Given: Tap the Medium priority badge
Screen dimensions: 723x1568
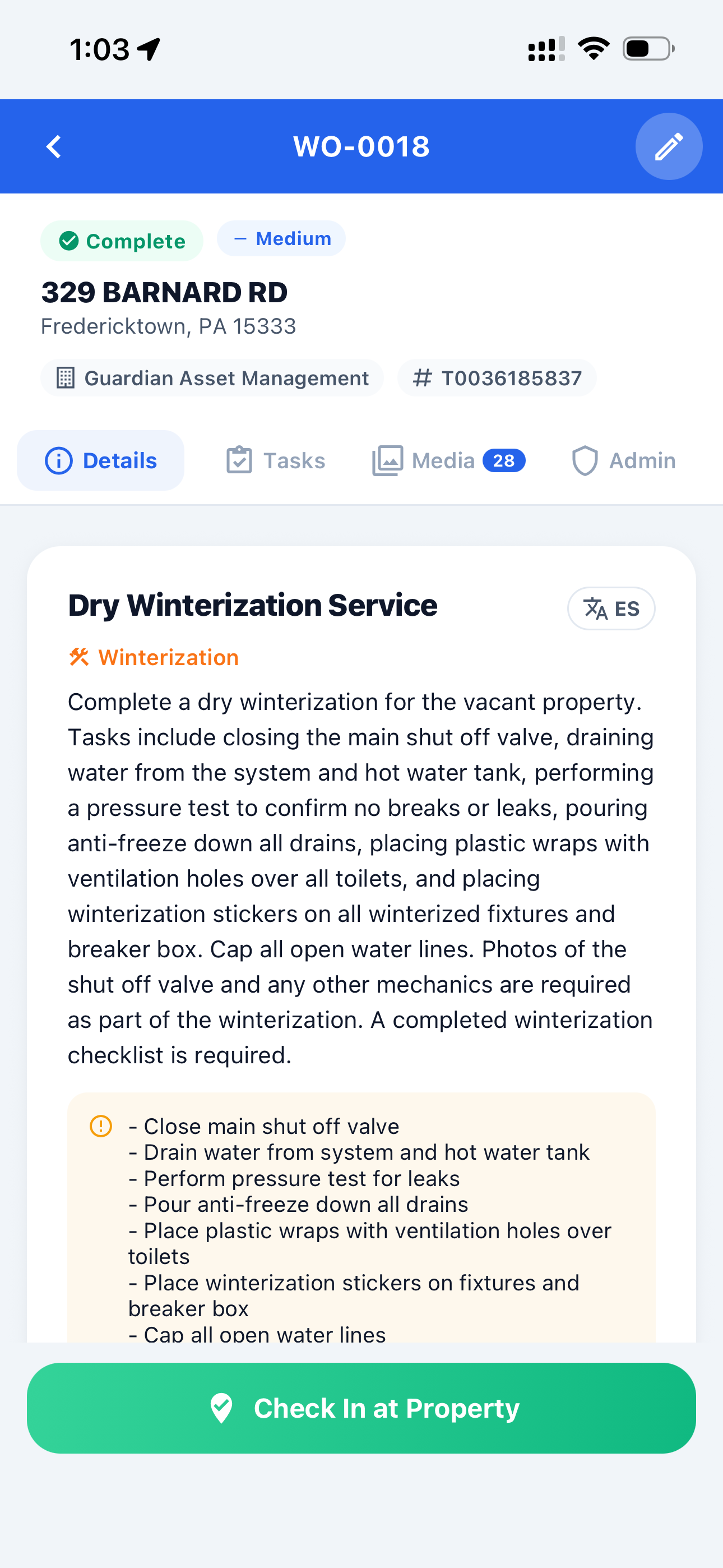Looking at the screenshot, I should (281, 238).
